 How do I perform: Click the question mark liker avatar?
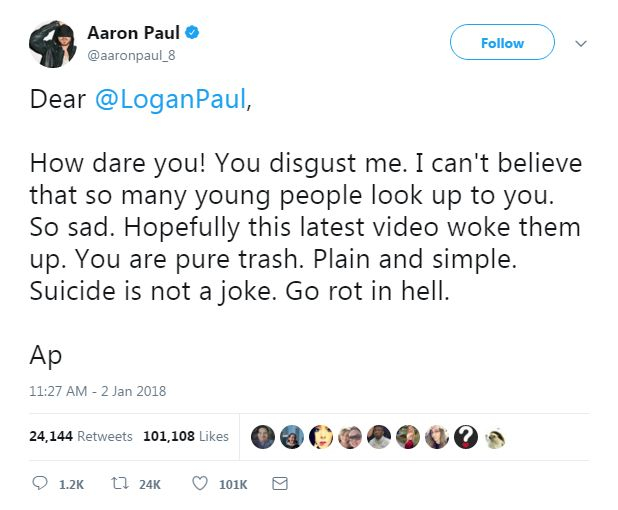tap(465, 436)
